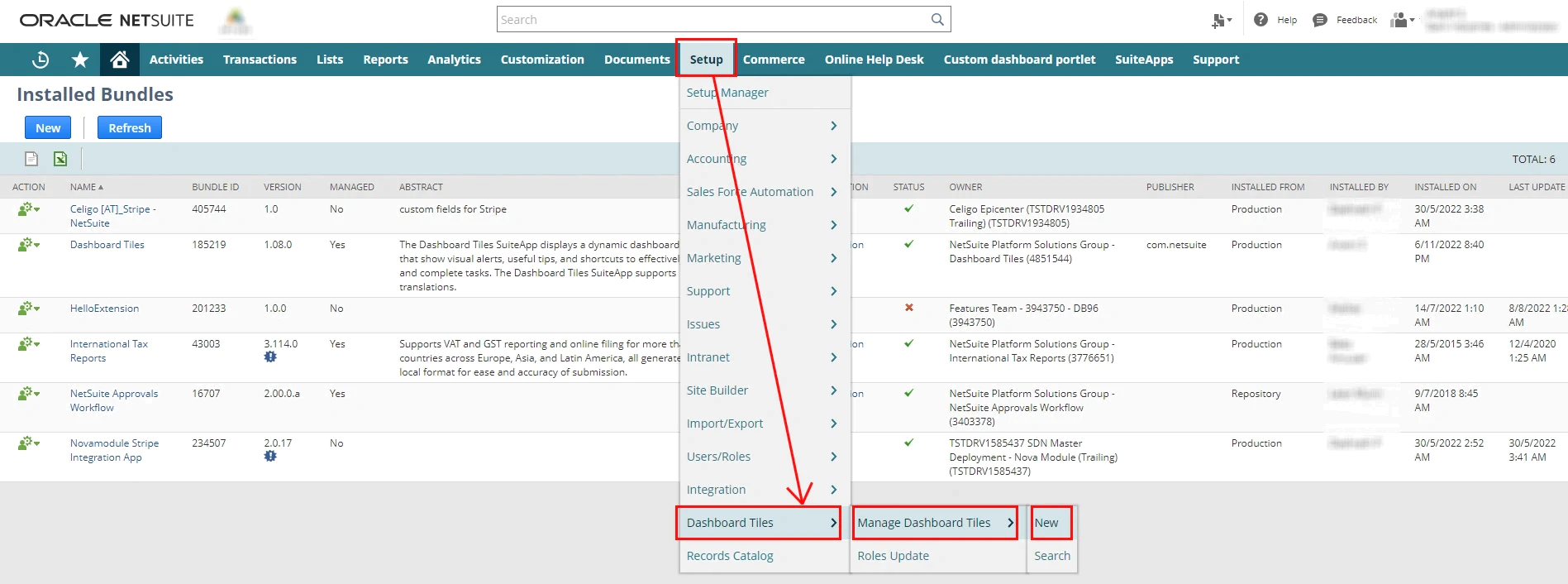
Task: Expand the Site Builder submenu
Action: coord(763,390)
